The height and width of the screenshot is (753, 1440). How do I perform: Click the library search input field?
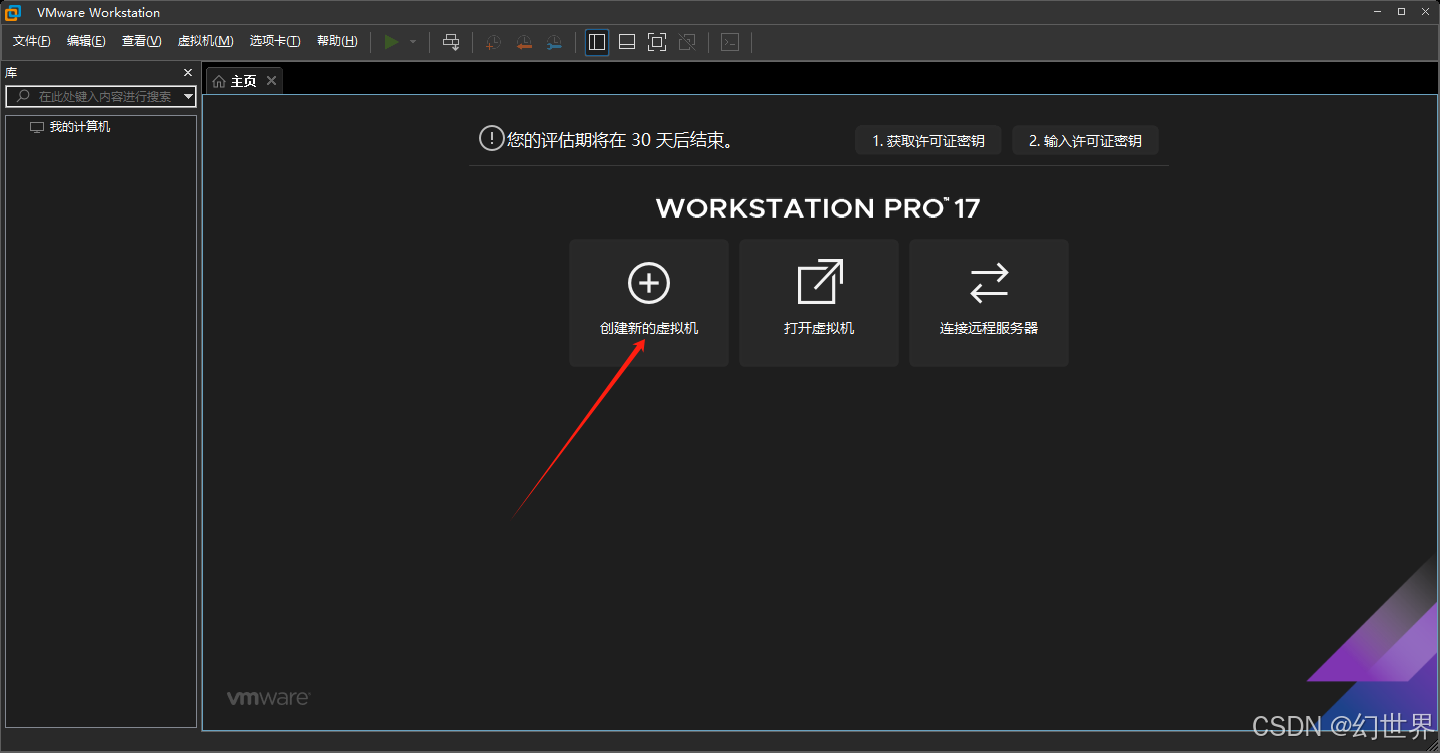point(100,96)
